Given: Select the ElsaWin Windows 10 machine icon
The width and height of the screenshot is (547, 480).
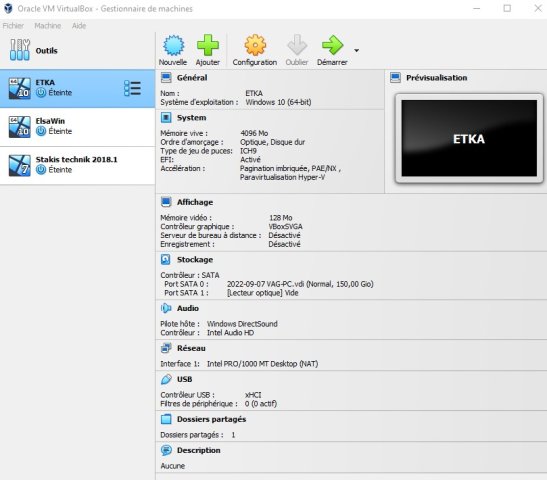Looking at the screenshot, I should pos(20,127).
